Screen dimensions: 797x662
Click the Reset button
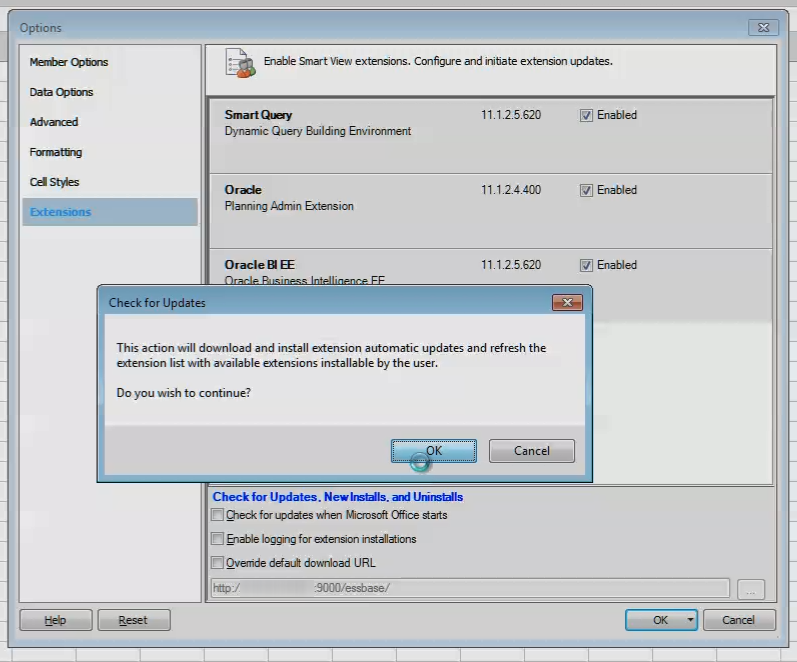pos(133,620)
